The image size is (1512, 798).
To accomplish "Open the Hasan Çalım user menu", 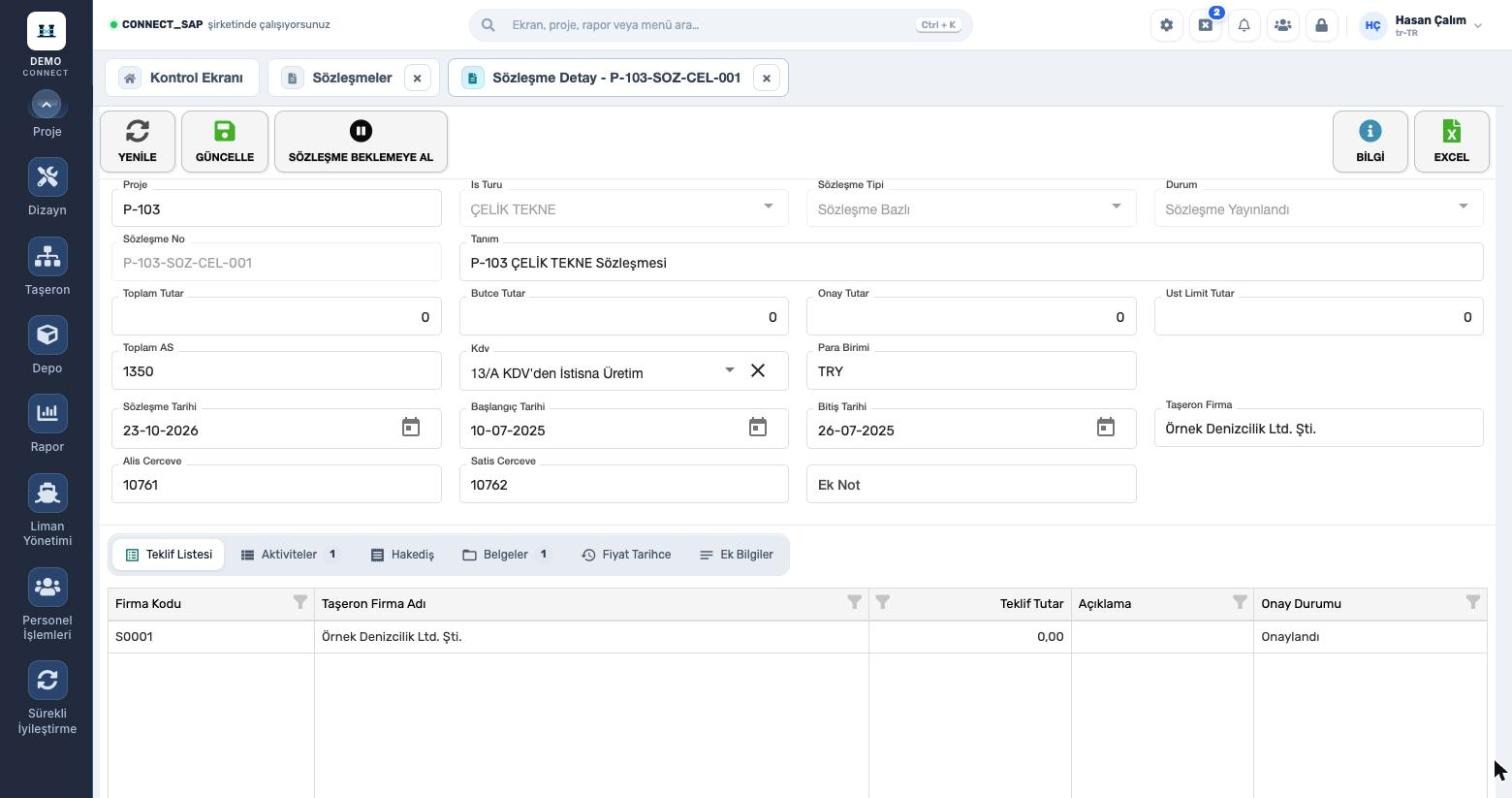I will (x=1420, y=25).
